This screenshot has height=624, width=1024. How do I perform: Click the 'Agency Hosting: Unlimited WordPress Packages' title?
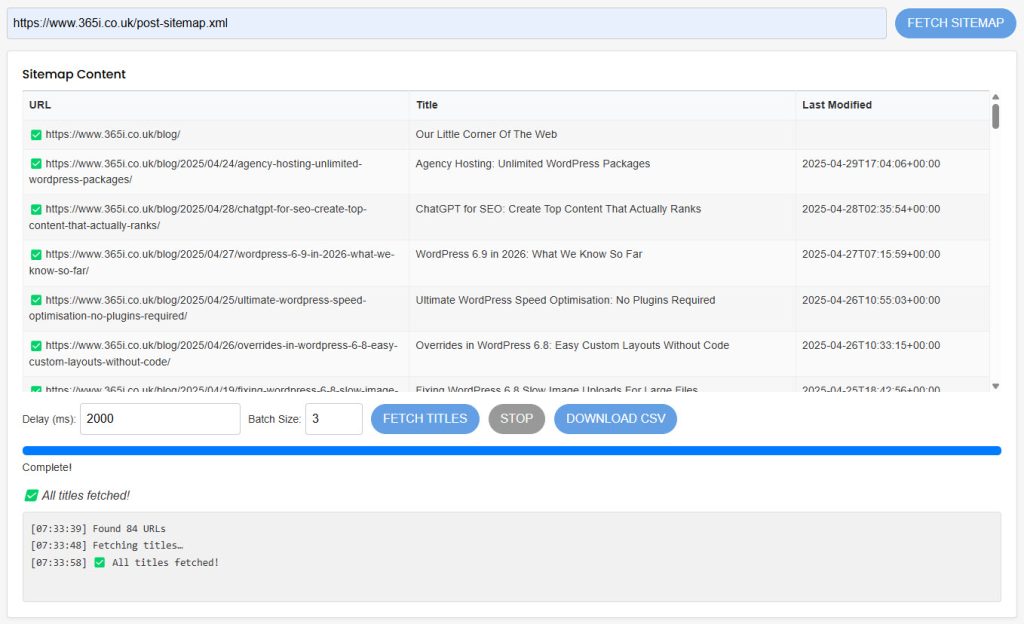coord(533,164)
